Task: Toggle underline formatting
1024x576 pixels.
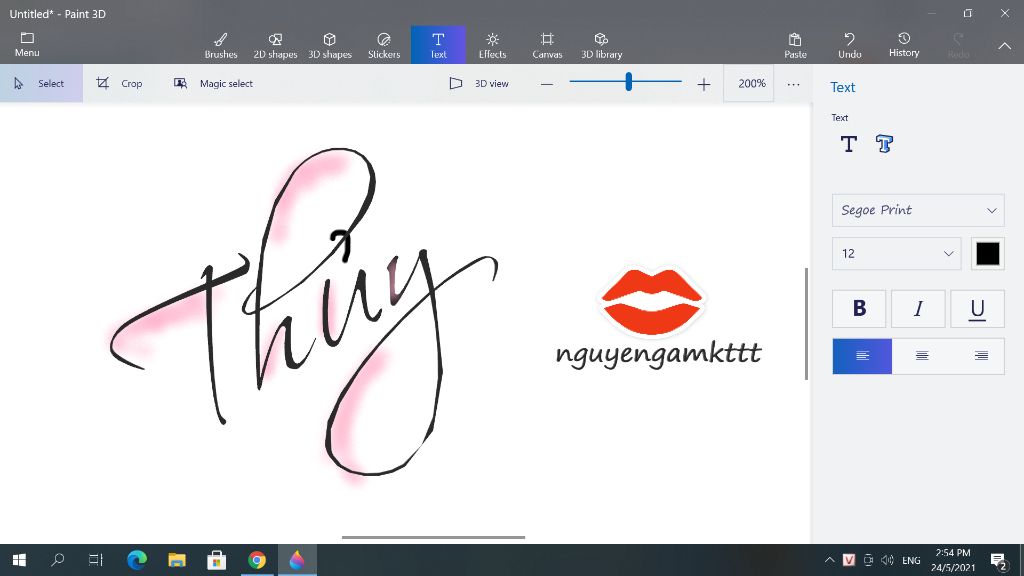Action: [977, 308]
